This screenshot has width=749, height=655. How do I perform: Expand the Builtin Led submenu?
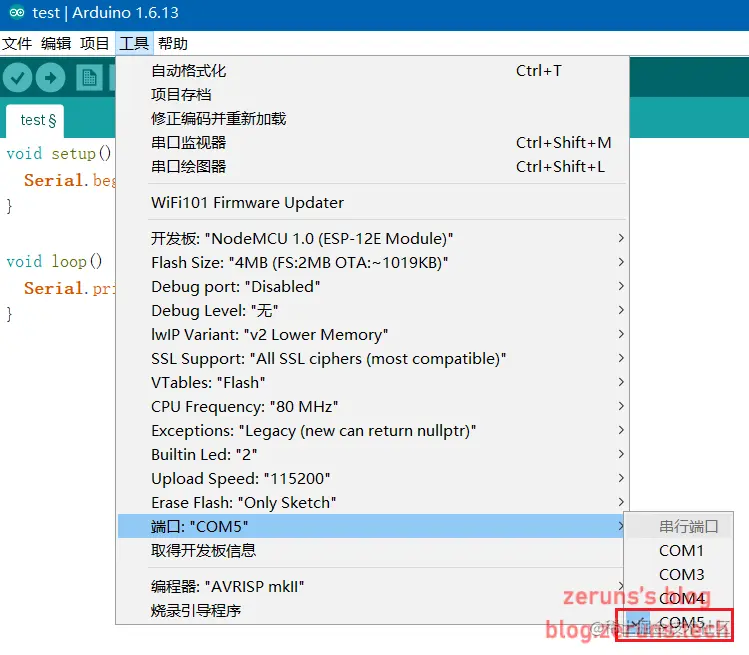pos(372,454)
